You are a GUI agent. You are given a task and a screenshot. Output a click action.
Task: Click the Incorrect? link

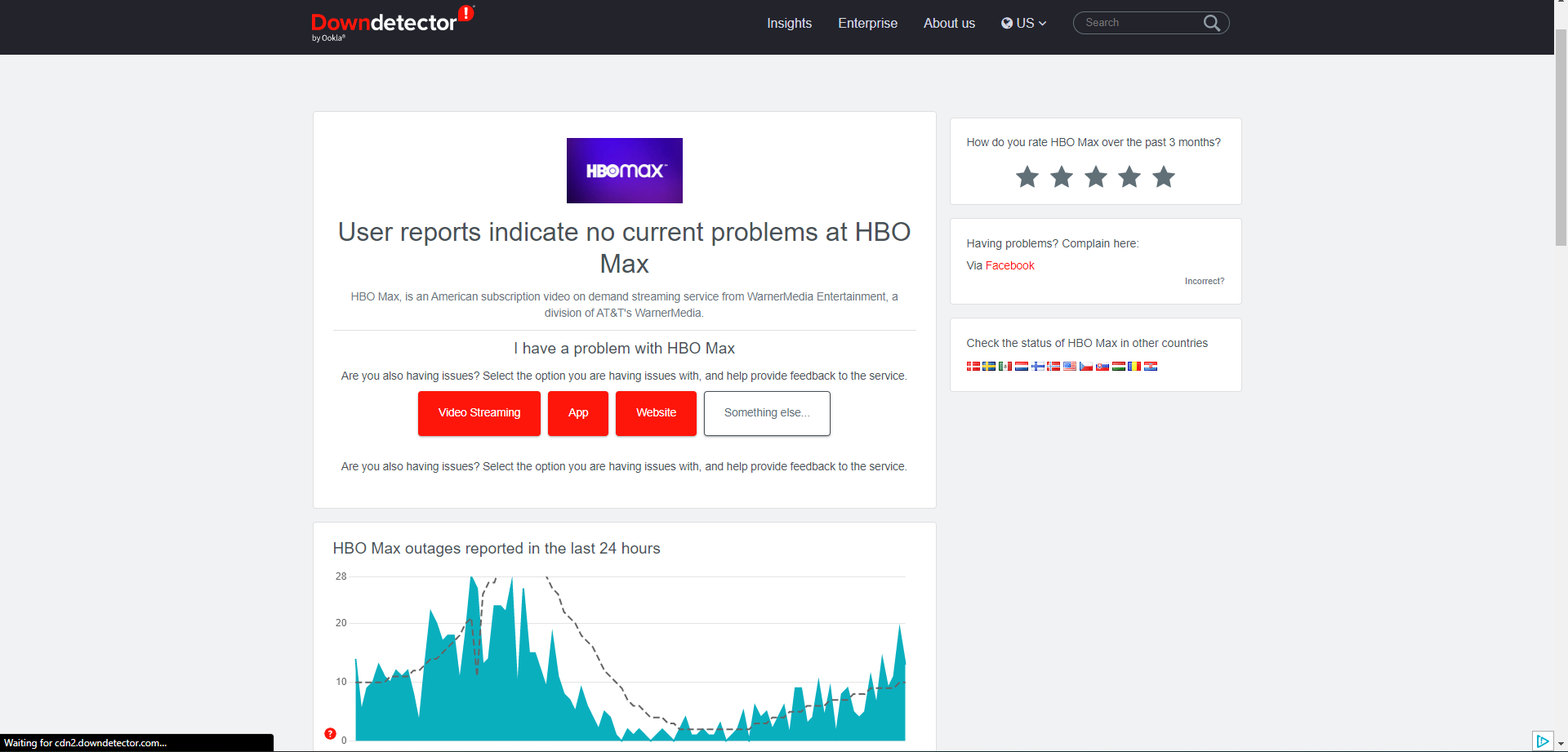[x=1205, y=281]
